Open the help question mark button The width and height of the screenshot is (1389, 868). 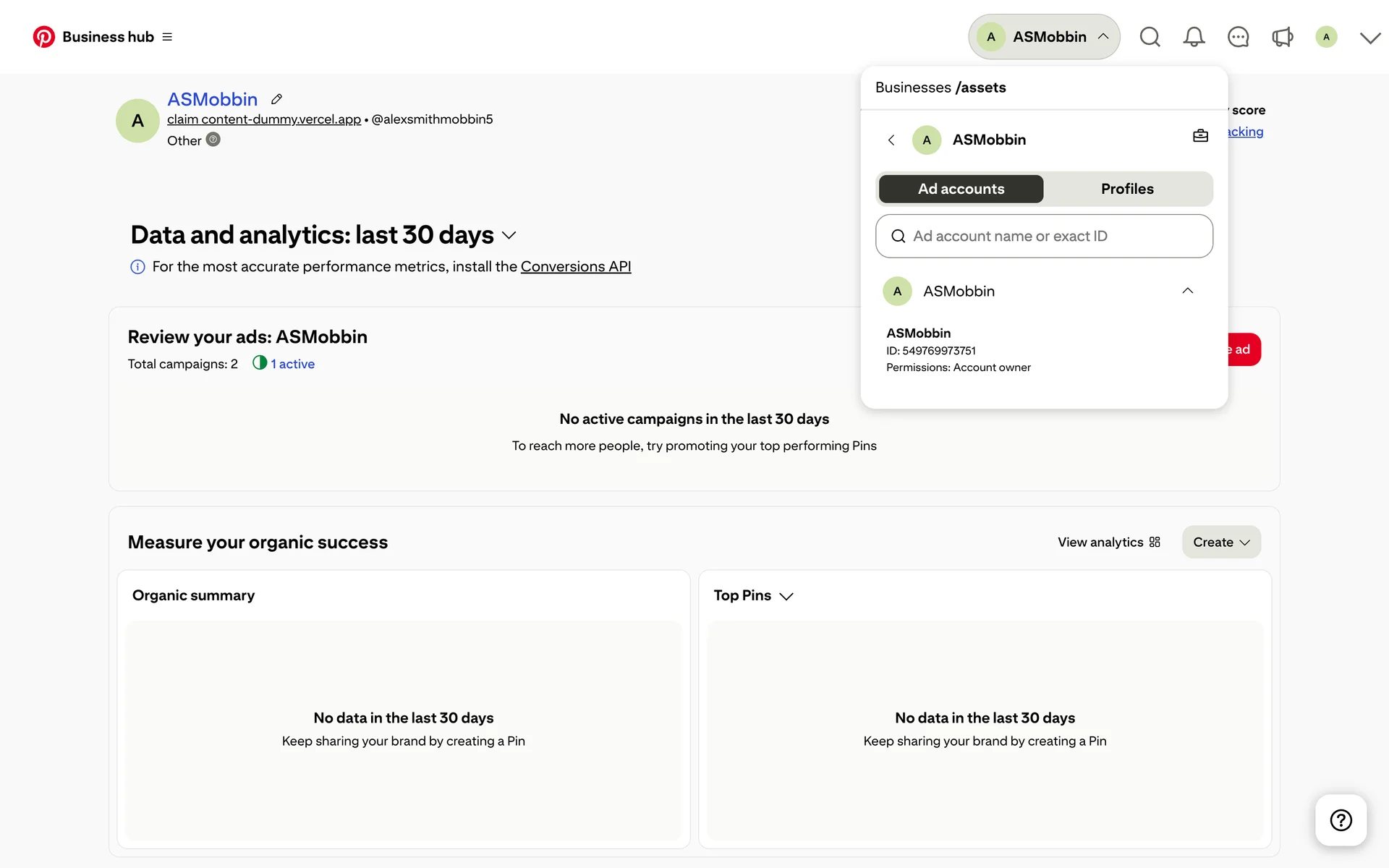point(1341,820)
